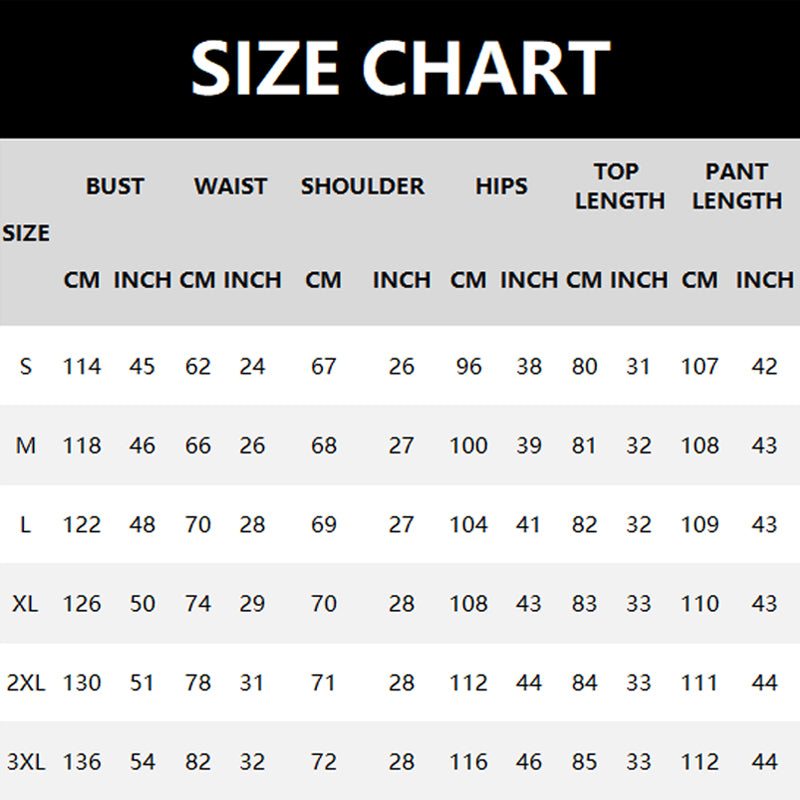Click pant length value 107 for size S
This screenshot has height=800, width=800.
pos(699,366)
